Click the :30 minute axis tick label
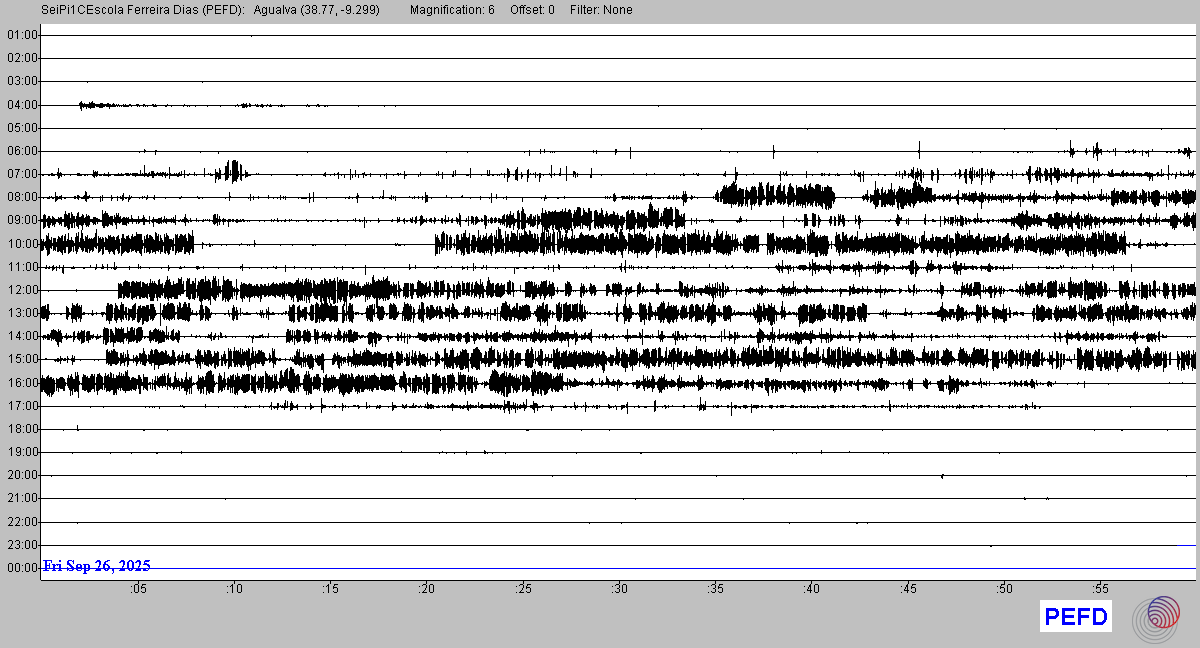This screenshot has width=1200, height=648. 619,589
